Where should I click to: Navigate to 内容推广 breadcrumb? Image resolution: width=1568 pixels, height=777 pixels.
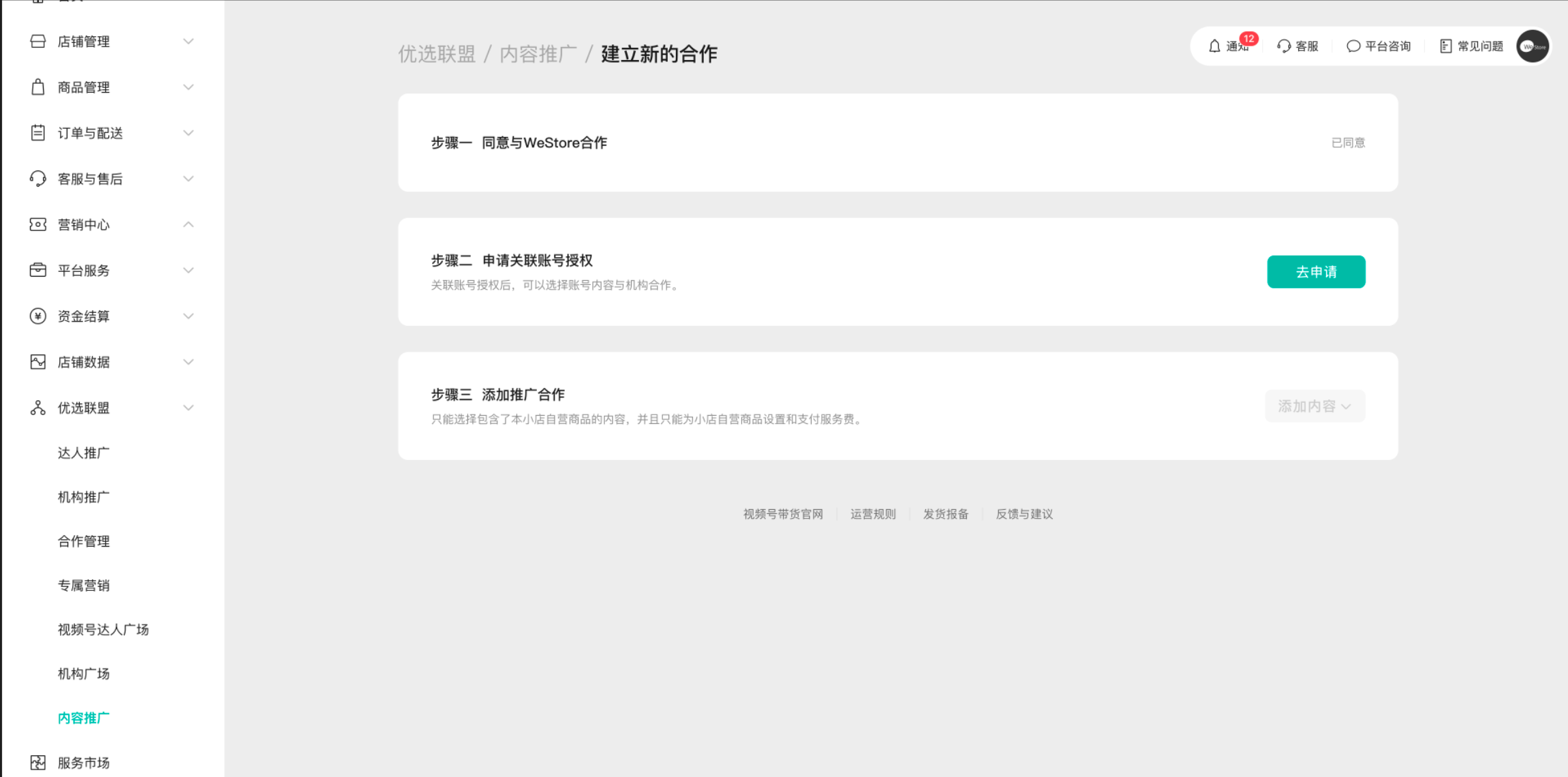pyautogui.click(x=538, y=54)
